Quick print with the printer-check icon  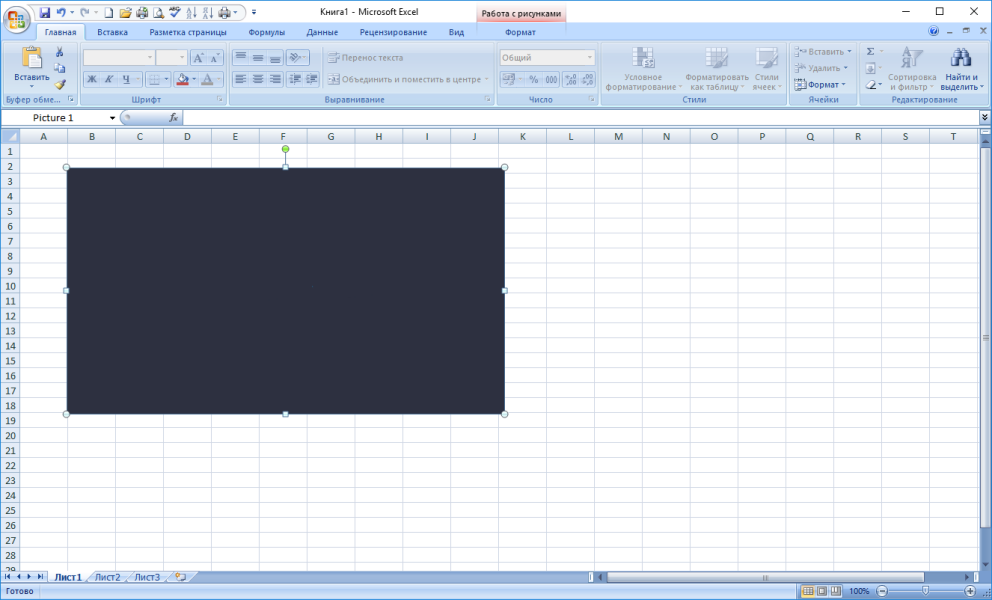coord(142,12)
